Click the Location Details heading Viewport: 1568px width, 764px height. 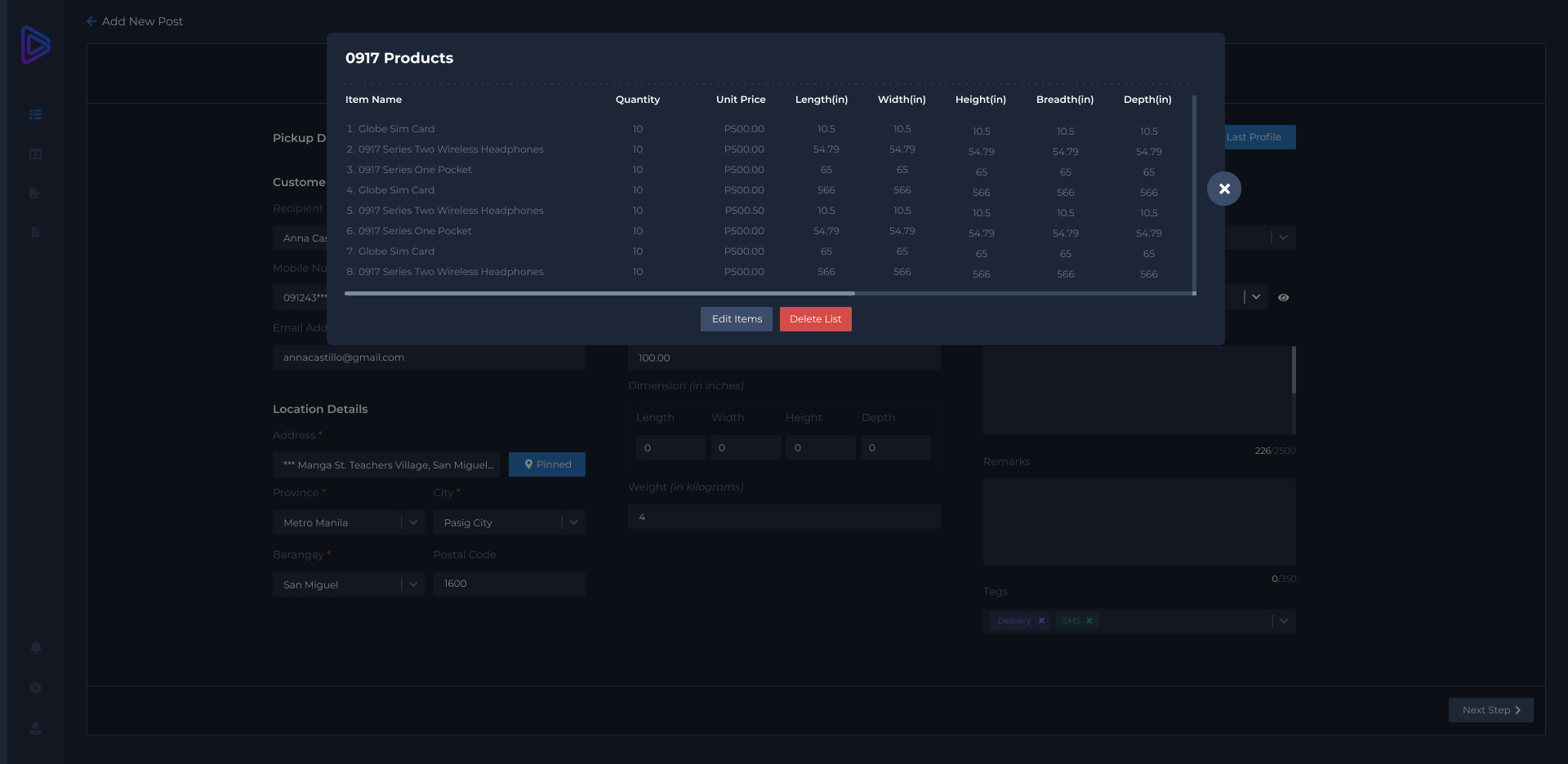coord(320,409)
